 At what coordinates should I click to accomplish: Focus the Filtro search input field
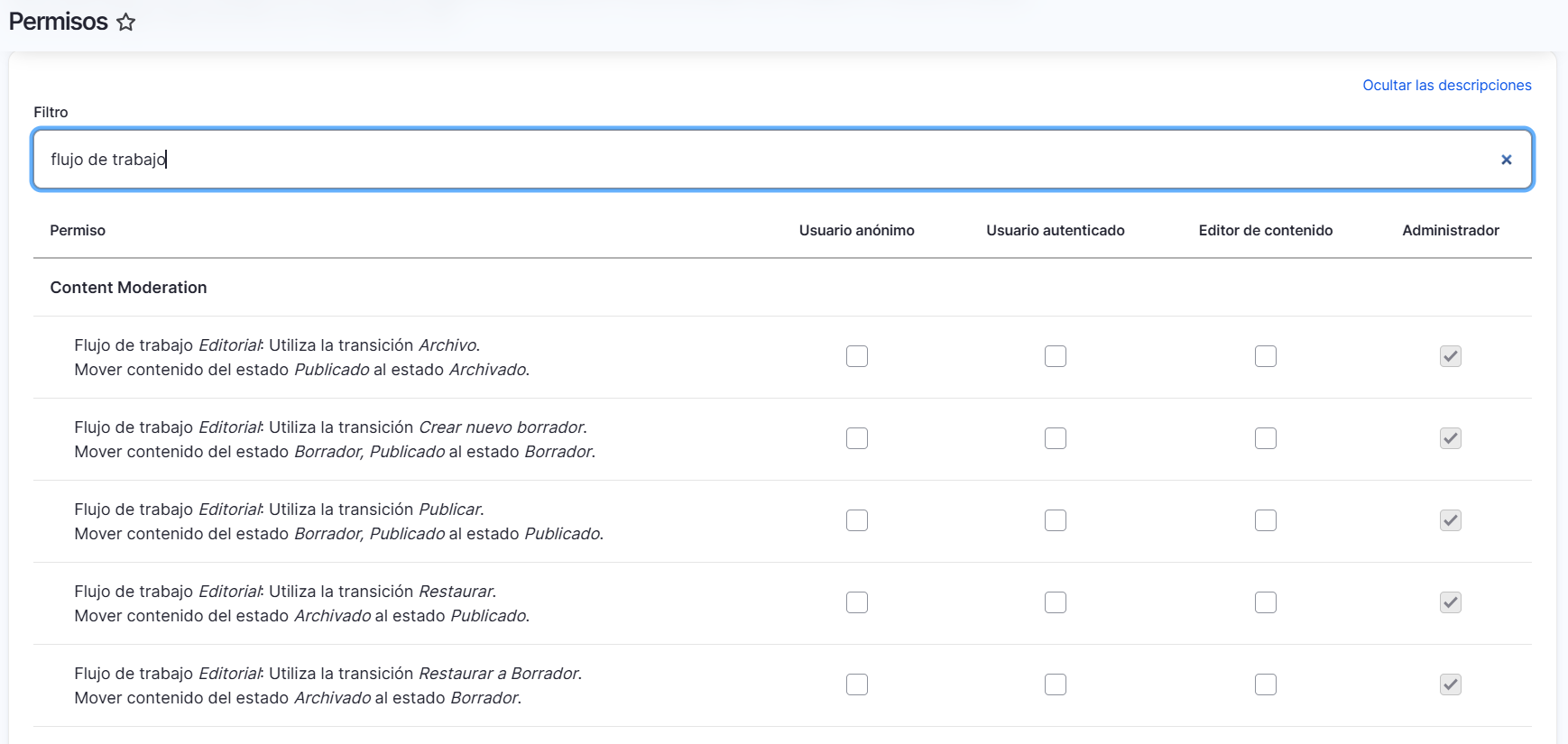(x=782, y=160)
